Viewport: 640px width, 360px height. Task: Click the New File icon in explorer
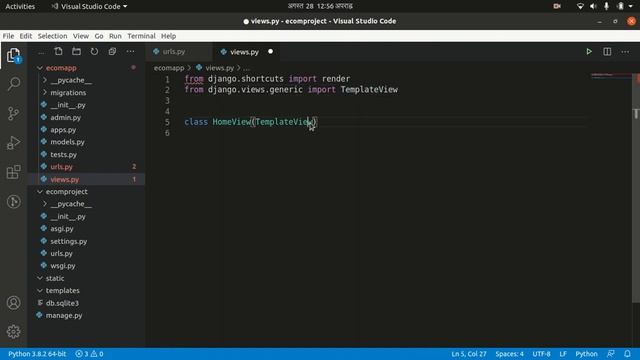[x=58, y=51]
